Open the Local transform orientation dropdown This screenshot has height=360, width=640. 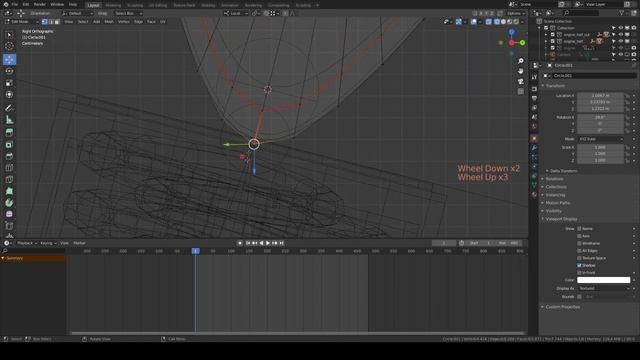point(236,13)
